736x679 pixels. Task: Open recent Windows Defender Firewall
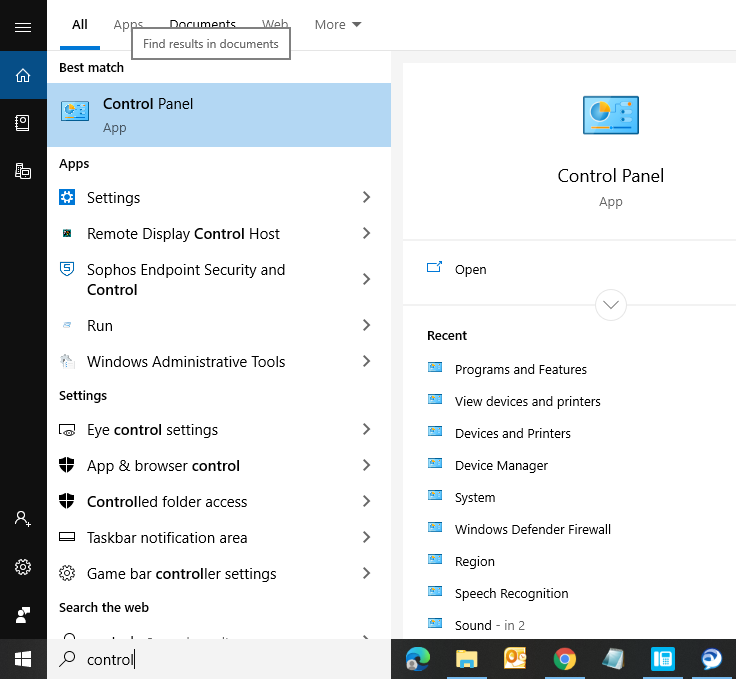(x=533, y=529)
